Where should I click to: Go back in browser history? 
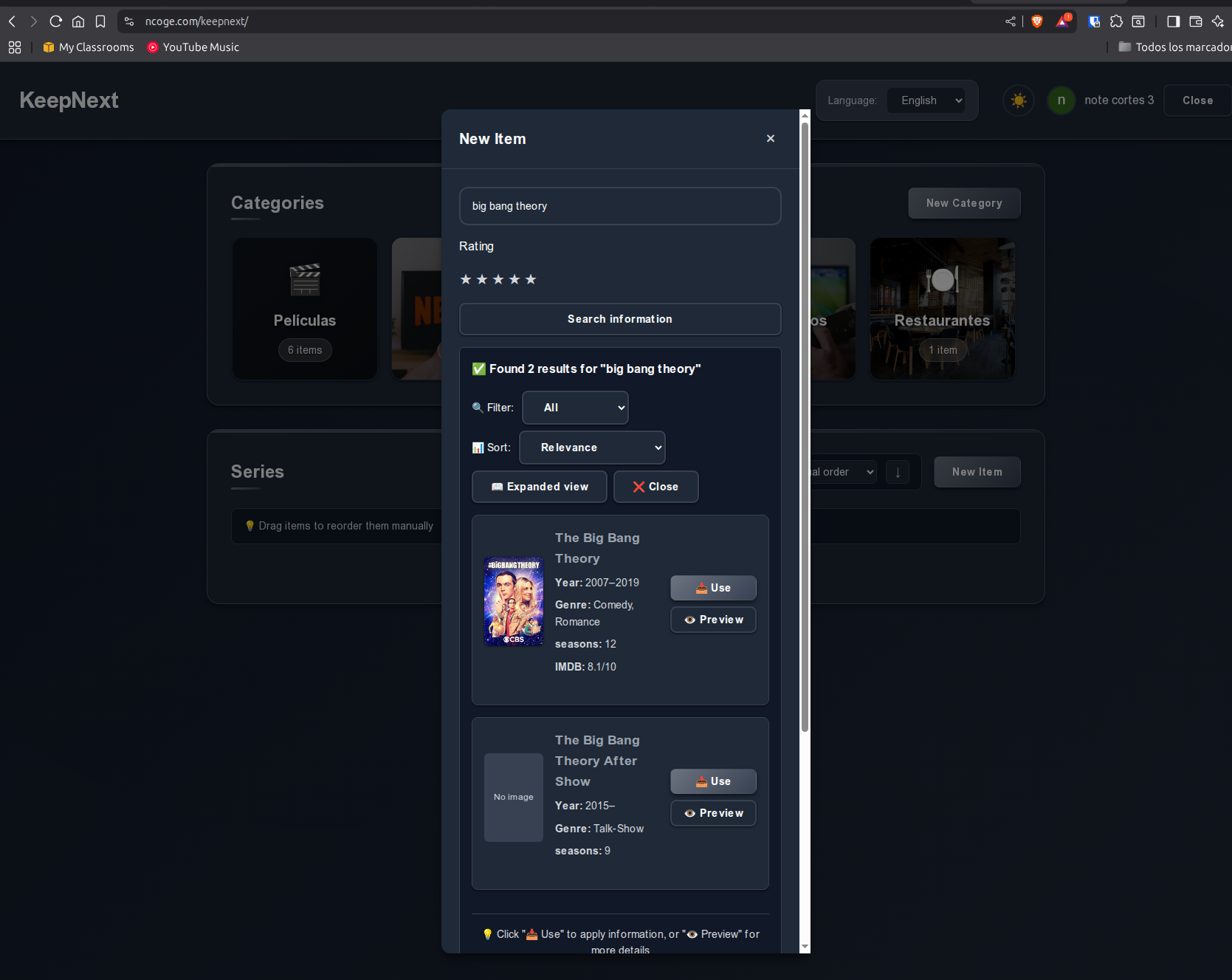[x=12, y=21]
